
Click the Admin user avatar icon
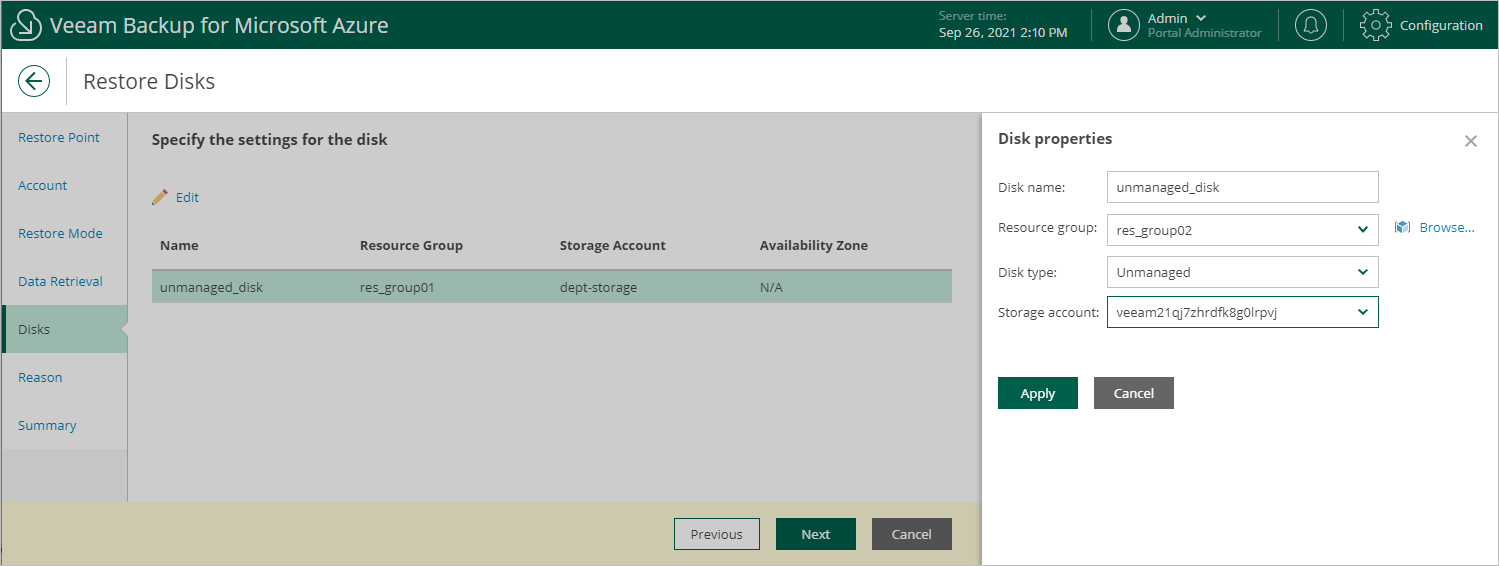[x=1124, y=25]
